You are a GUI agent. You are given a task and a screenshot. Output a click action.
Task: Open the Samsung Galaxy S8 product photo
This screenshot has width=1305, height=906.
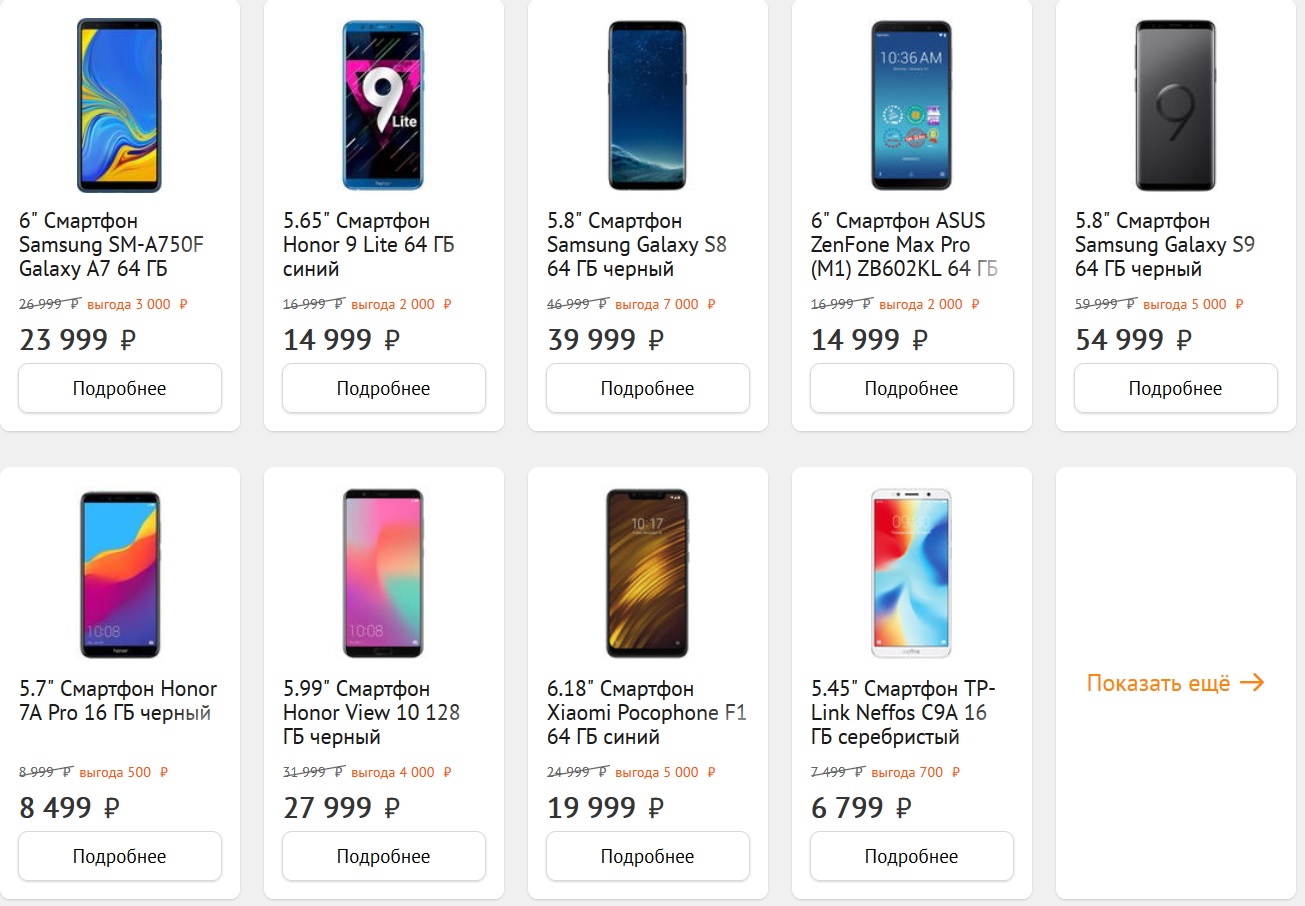648,105
